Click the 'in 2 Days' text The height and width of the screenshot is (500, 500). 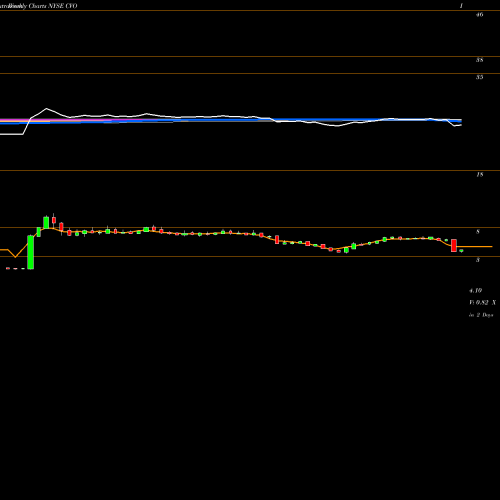click(481, 315)
